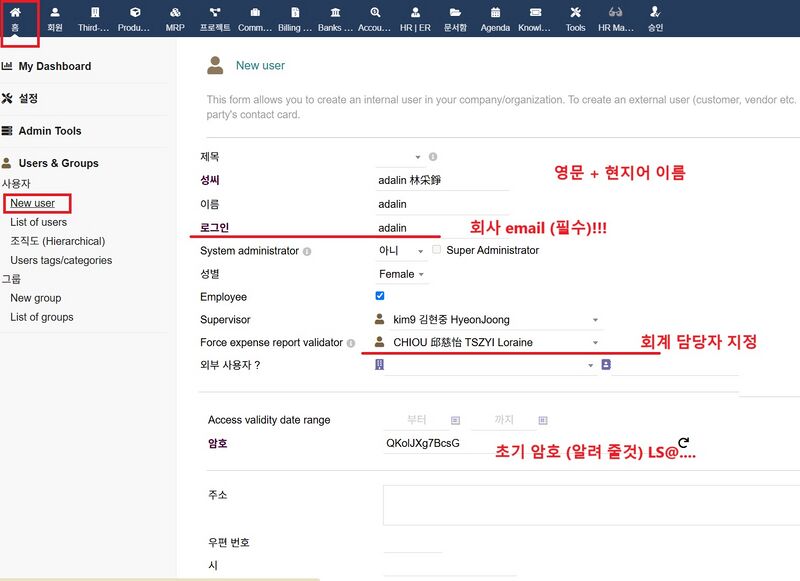Click the Agenda calendar icon

[492, 14]
